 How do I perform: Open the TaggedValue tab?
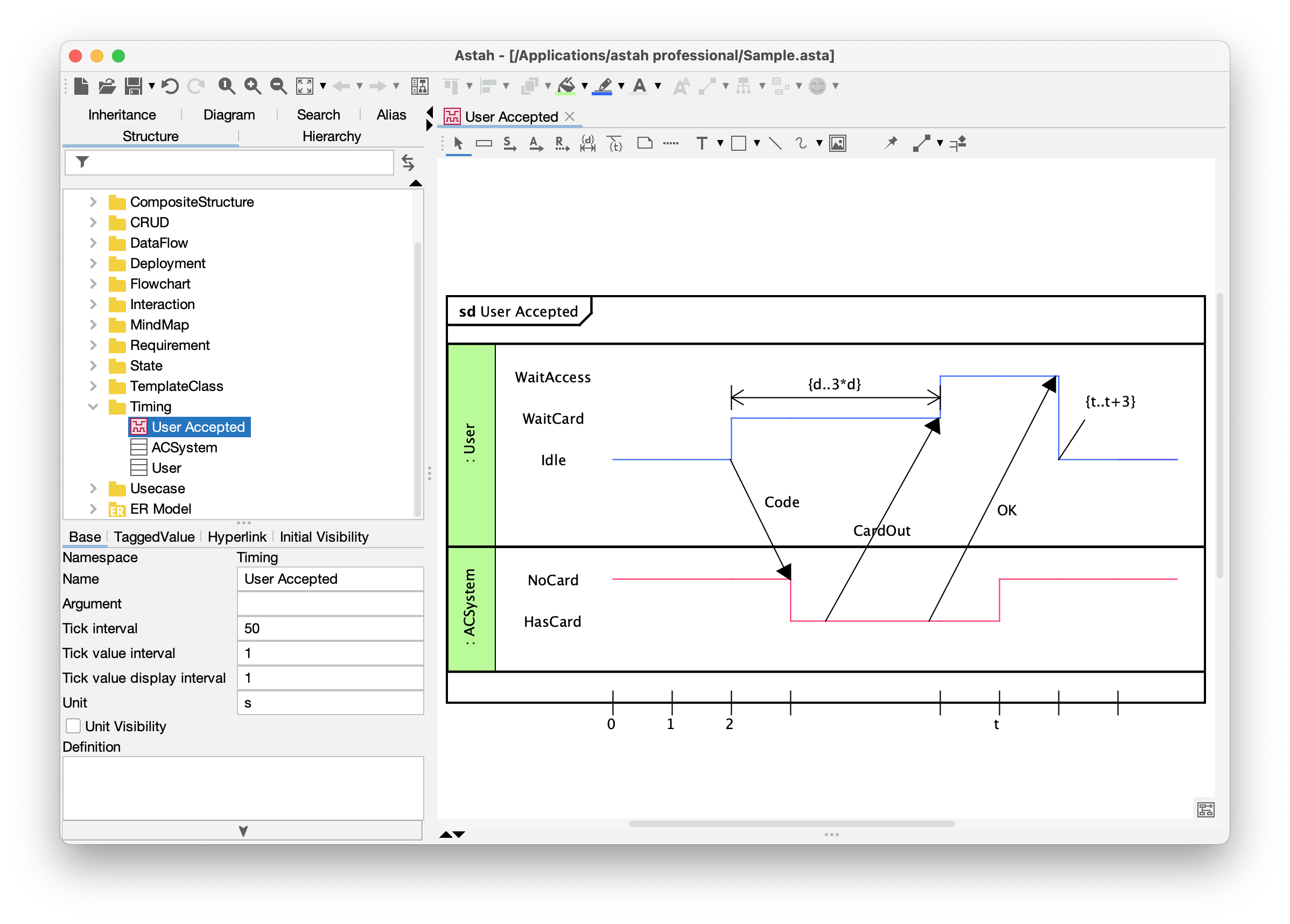153,536
